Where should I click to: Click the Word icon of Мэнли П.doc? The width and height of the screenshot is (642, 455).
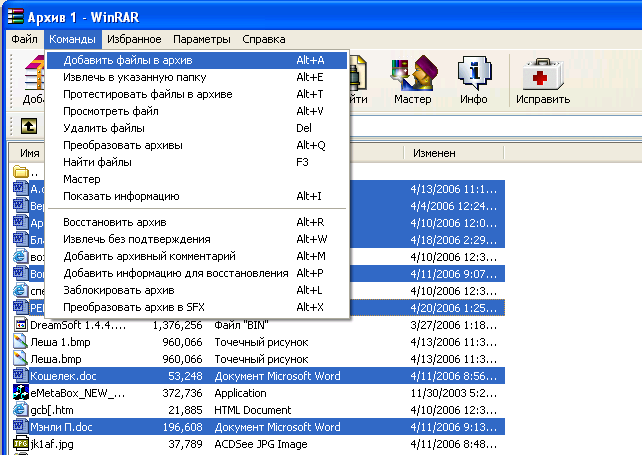[x=20, y=427]
